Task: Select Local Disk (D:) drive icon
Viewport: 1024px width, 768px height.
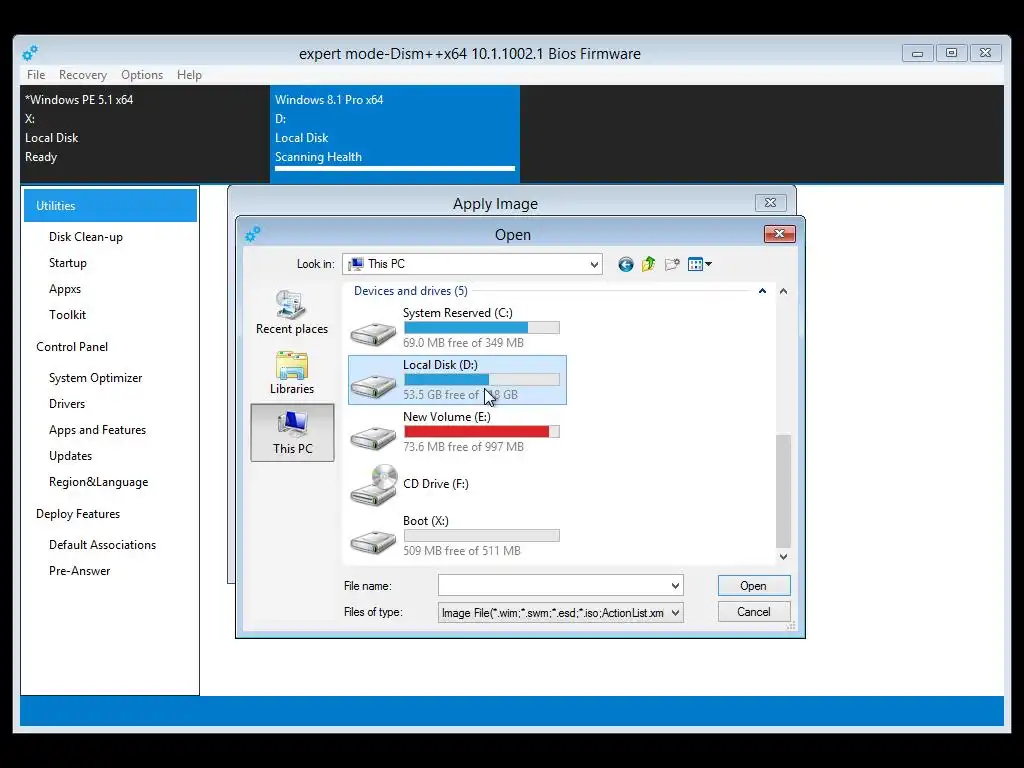Action: pos(373,385)
